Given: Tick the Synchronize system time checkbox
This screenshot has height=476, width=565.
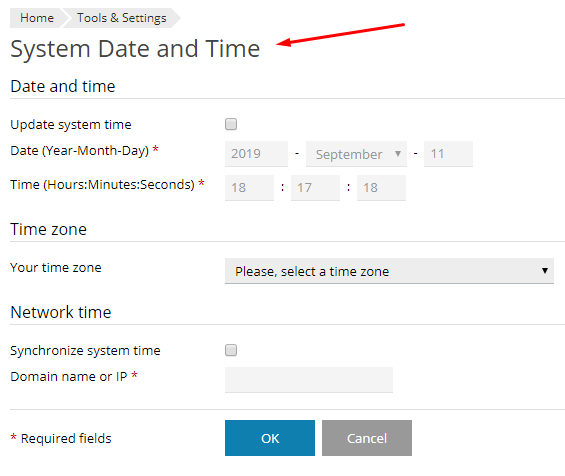Looking at the screenshot, I should [x=231, y=350].
